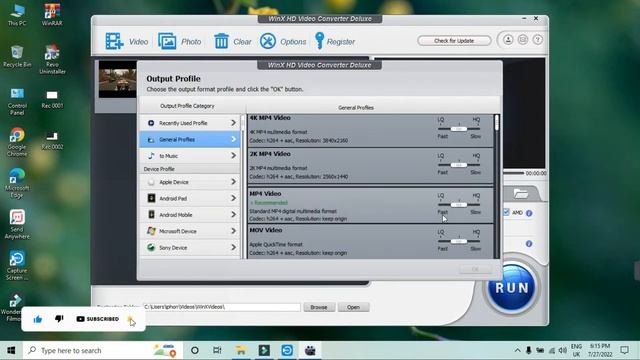The height and width of the screenshot is (360, 640).
Task: Click the YouTube Subscribed button
Action: 97,319
